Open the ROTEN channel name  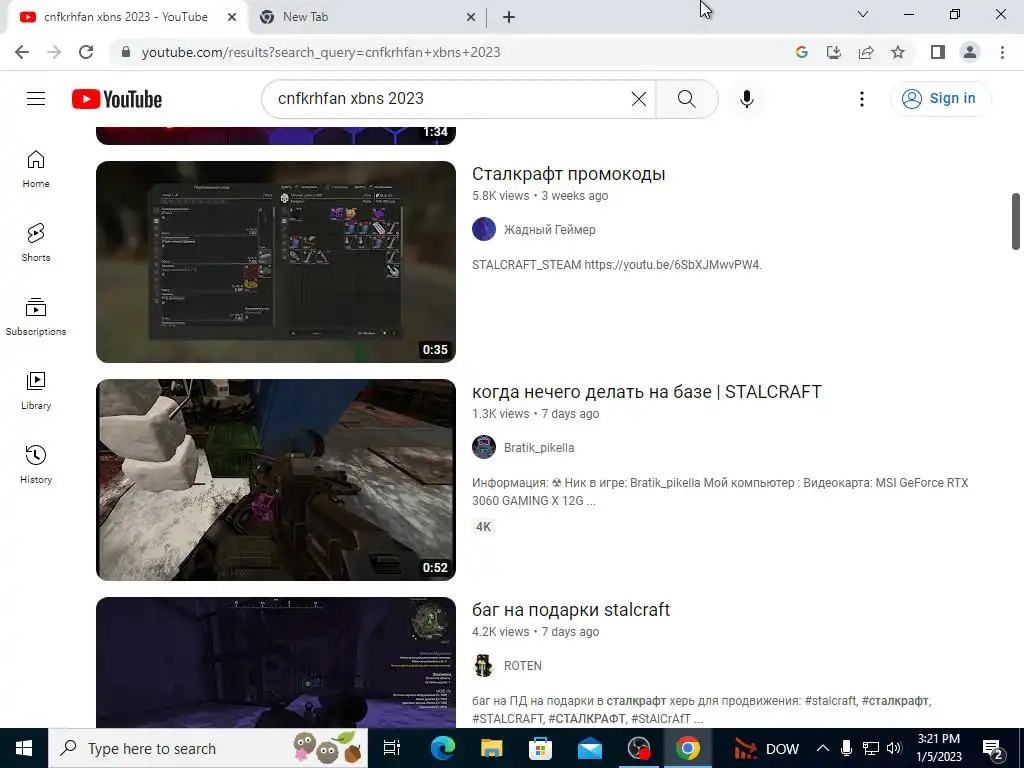(522, 665)
